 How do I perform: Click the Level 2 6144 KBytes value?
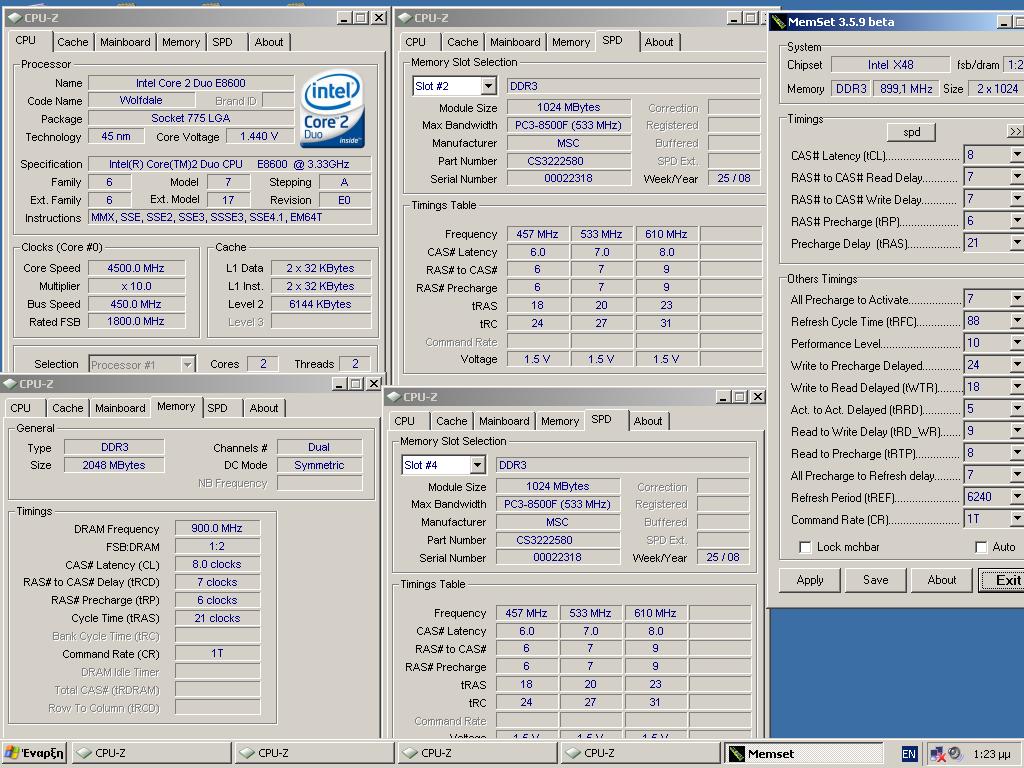pos(320,304)
